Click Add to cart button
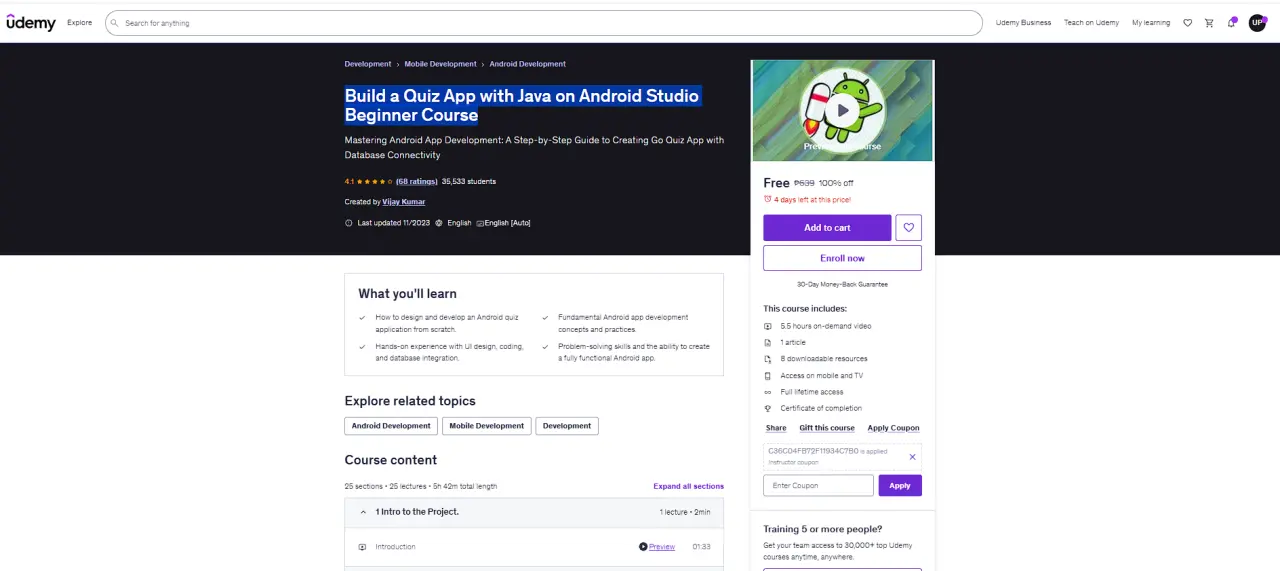Image resolution: width=1280 pixels, height=571 pixels. 827,227
